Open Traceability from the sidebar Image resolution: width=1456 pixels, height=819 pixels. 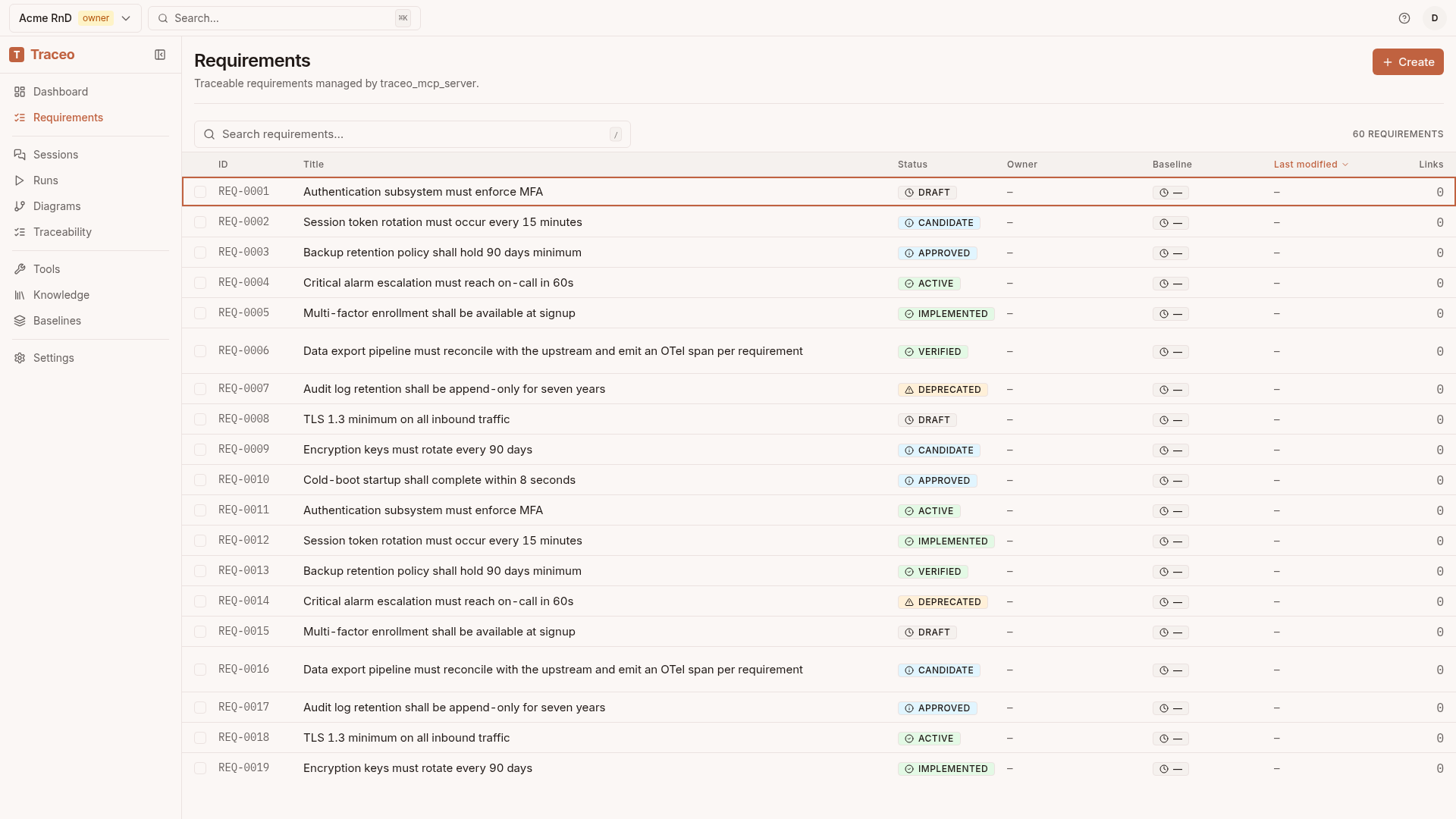tap(90, 232)
